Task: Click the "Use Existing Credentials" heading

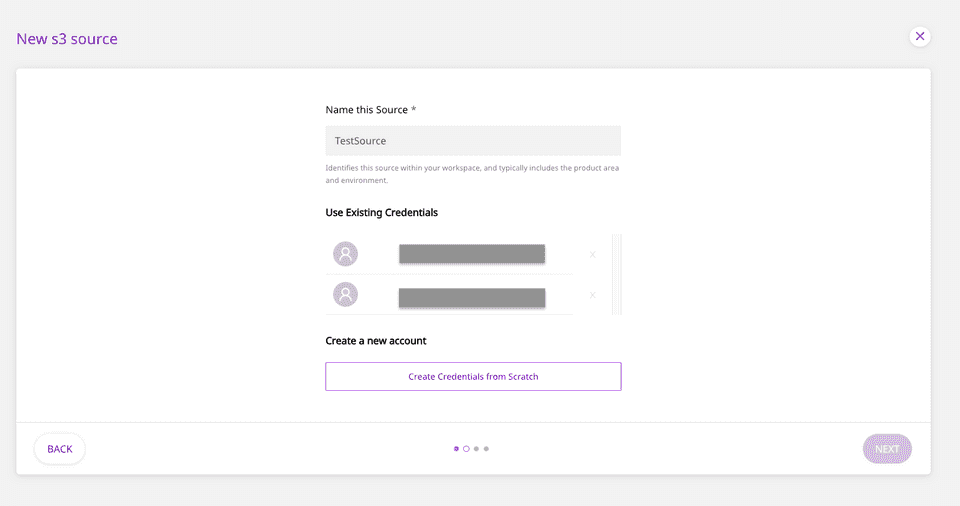Action: (x=381, y=212)
